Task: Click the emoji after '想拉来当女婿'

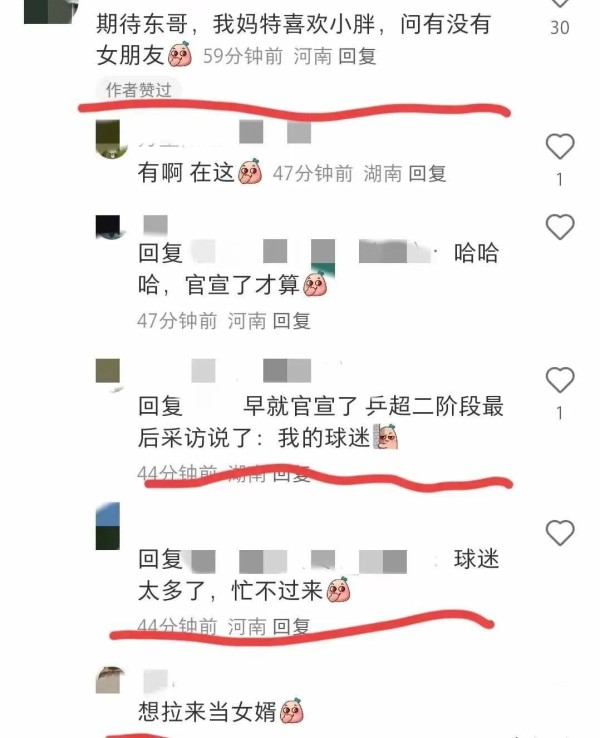Action: [x=292, y=711]
